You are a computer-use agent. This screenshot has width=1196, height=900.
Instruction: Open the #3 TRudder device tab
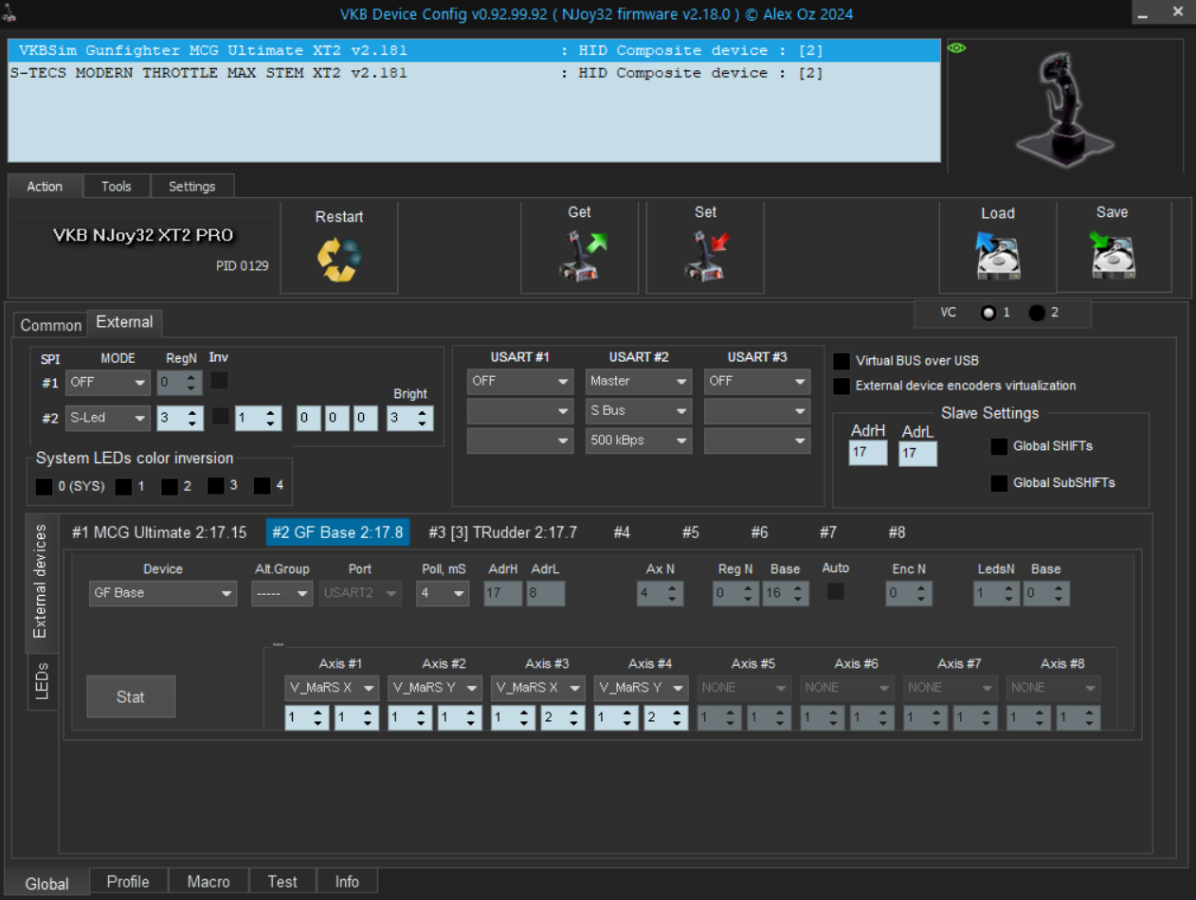(502, 532)
